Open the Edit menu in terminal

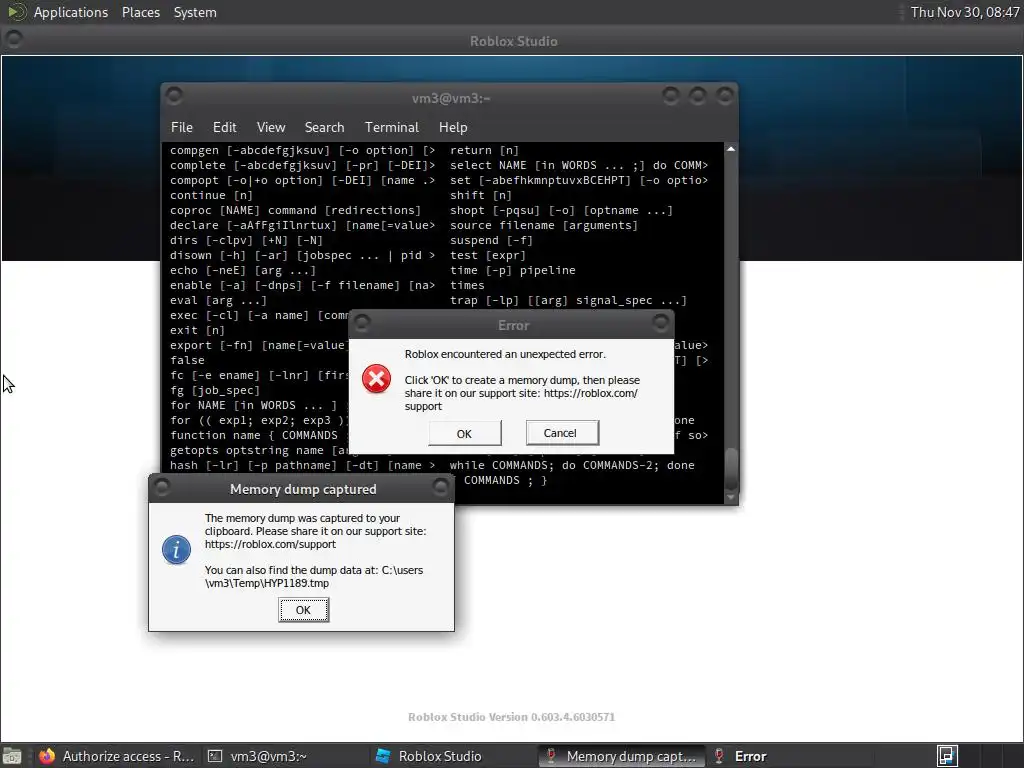224,127
